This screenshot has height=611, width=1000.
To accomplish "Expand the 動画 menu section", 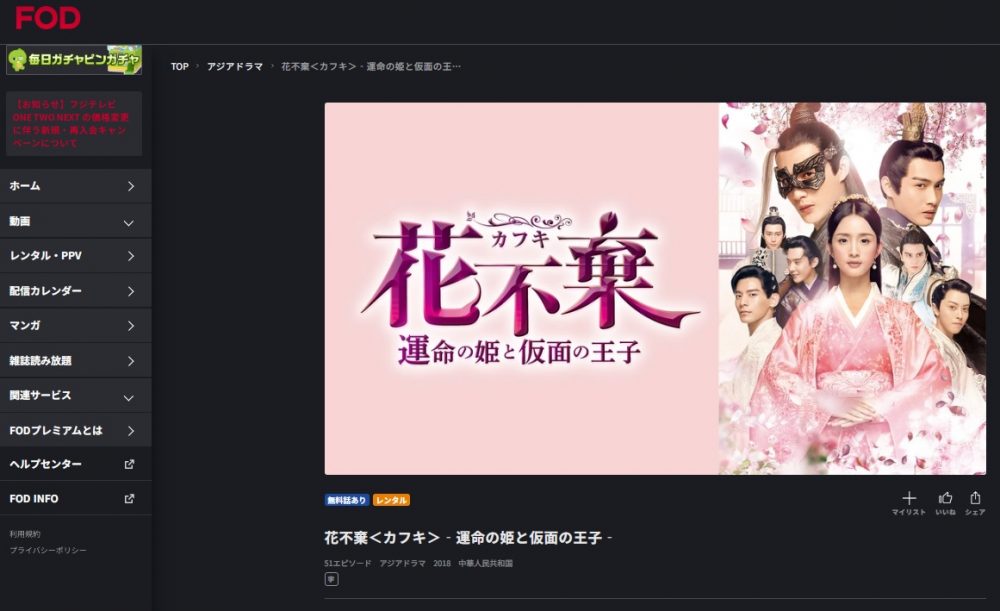I will click(x=75, y=221).
